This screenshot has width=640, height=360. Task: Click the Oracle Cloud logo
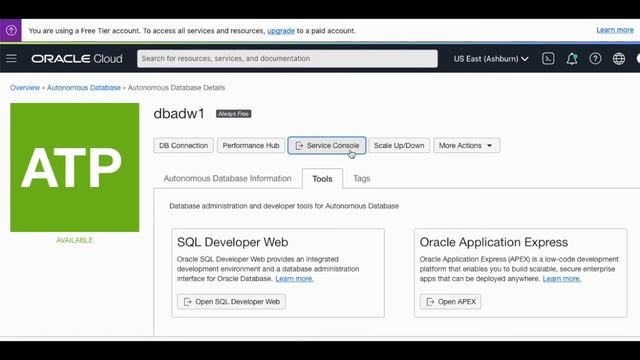(x=77, y=59)
